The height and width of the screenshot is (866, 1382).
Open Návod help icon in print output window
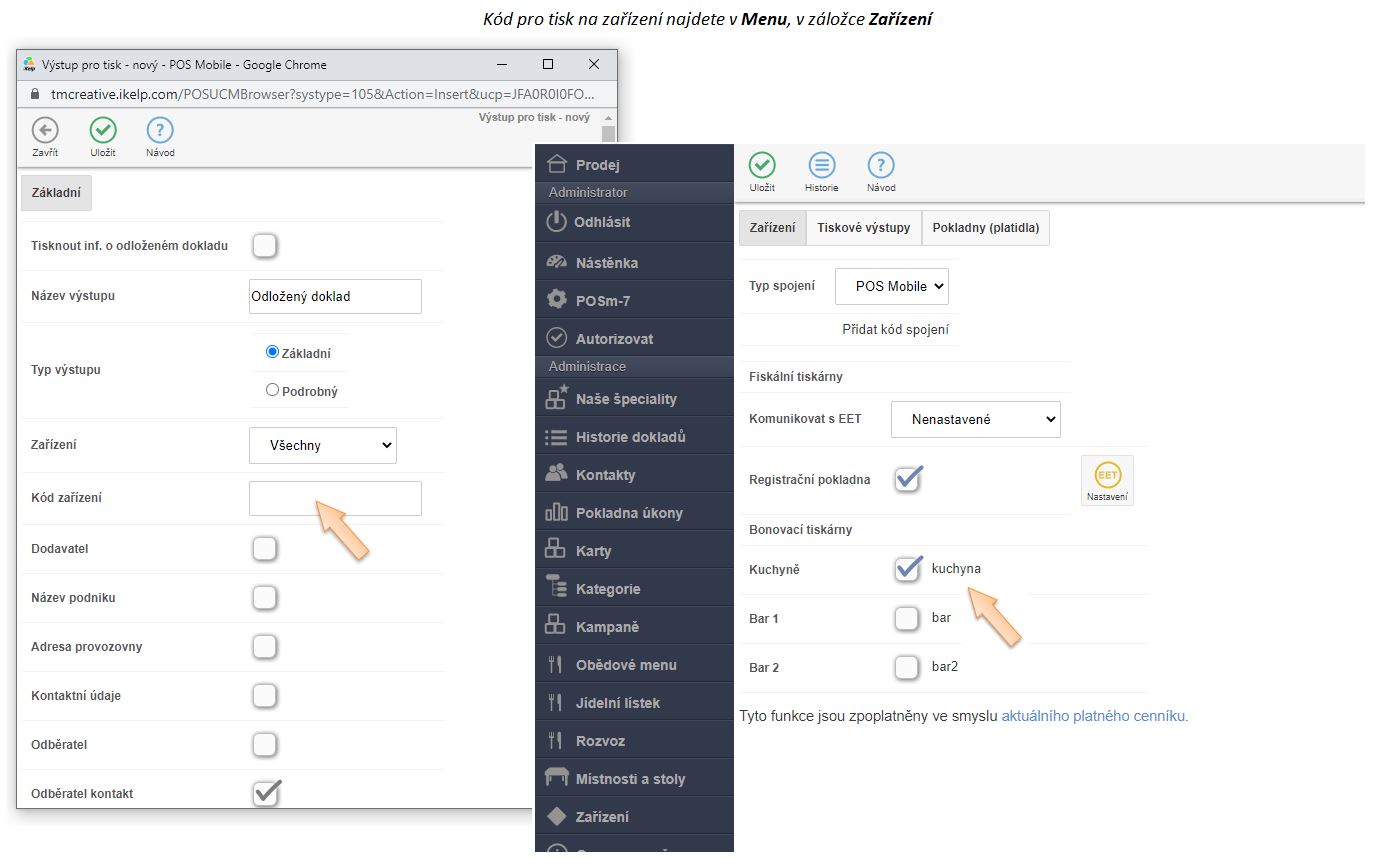tap(160, 130)
